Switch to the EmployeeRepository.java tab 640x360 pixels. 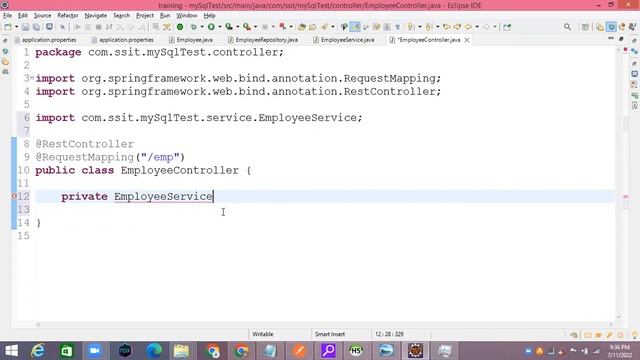point(263,40)
